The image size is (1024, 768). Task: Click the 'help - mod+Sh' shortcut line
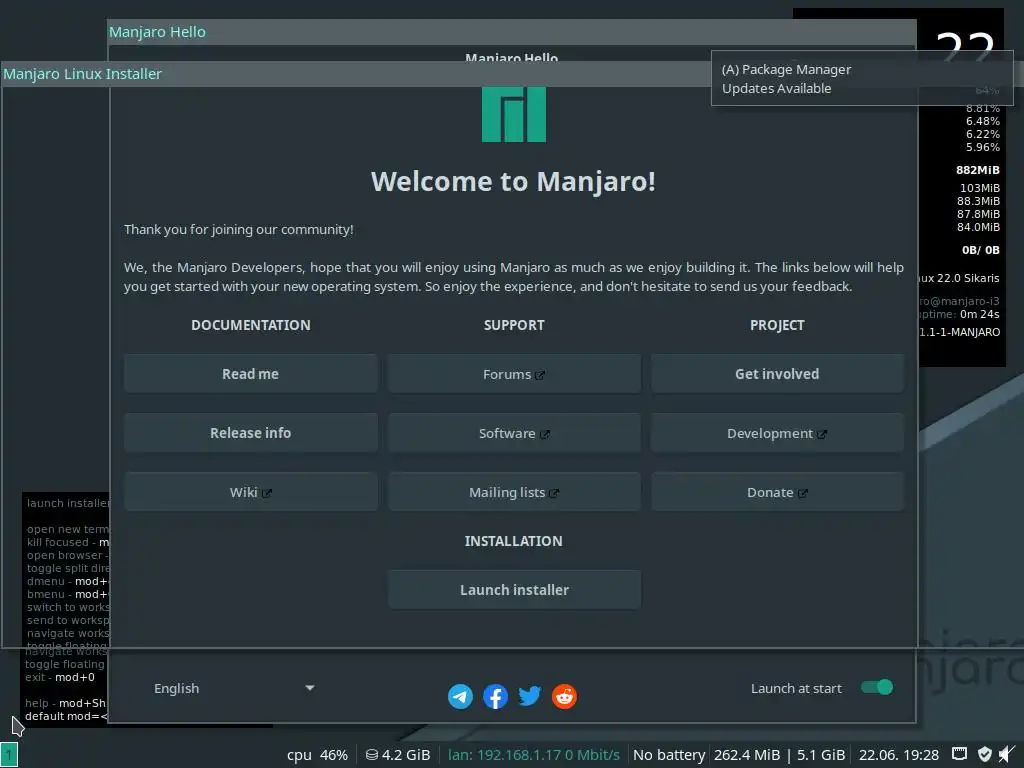point(65,703)
